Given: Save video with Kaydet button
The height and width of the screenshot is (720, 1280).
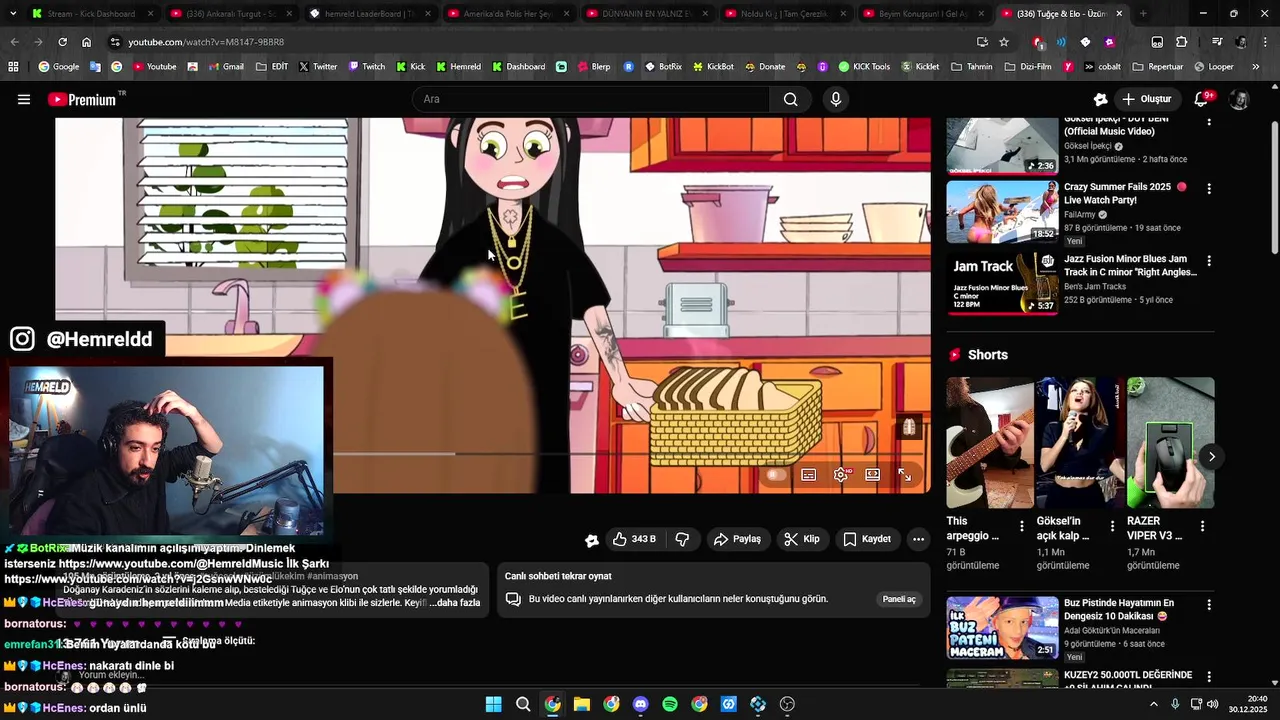Looking at the screenshot, I should click(x=867, y=539).
